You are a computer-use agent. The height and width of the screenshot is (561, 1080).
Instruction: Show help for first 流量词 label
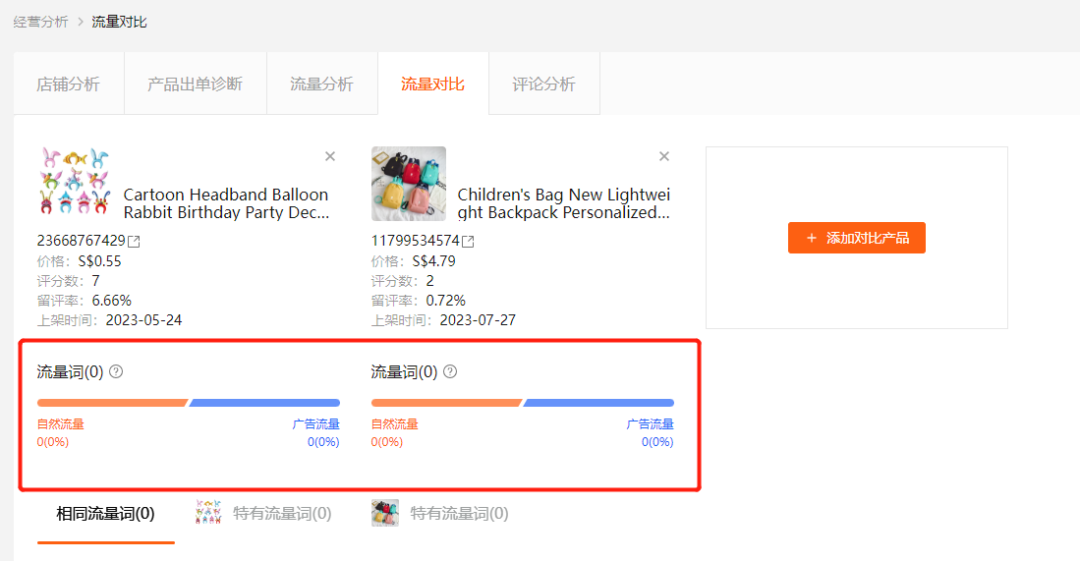tap(116, 371)
